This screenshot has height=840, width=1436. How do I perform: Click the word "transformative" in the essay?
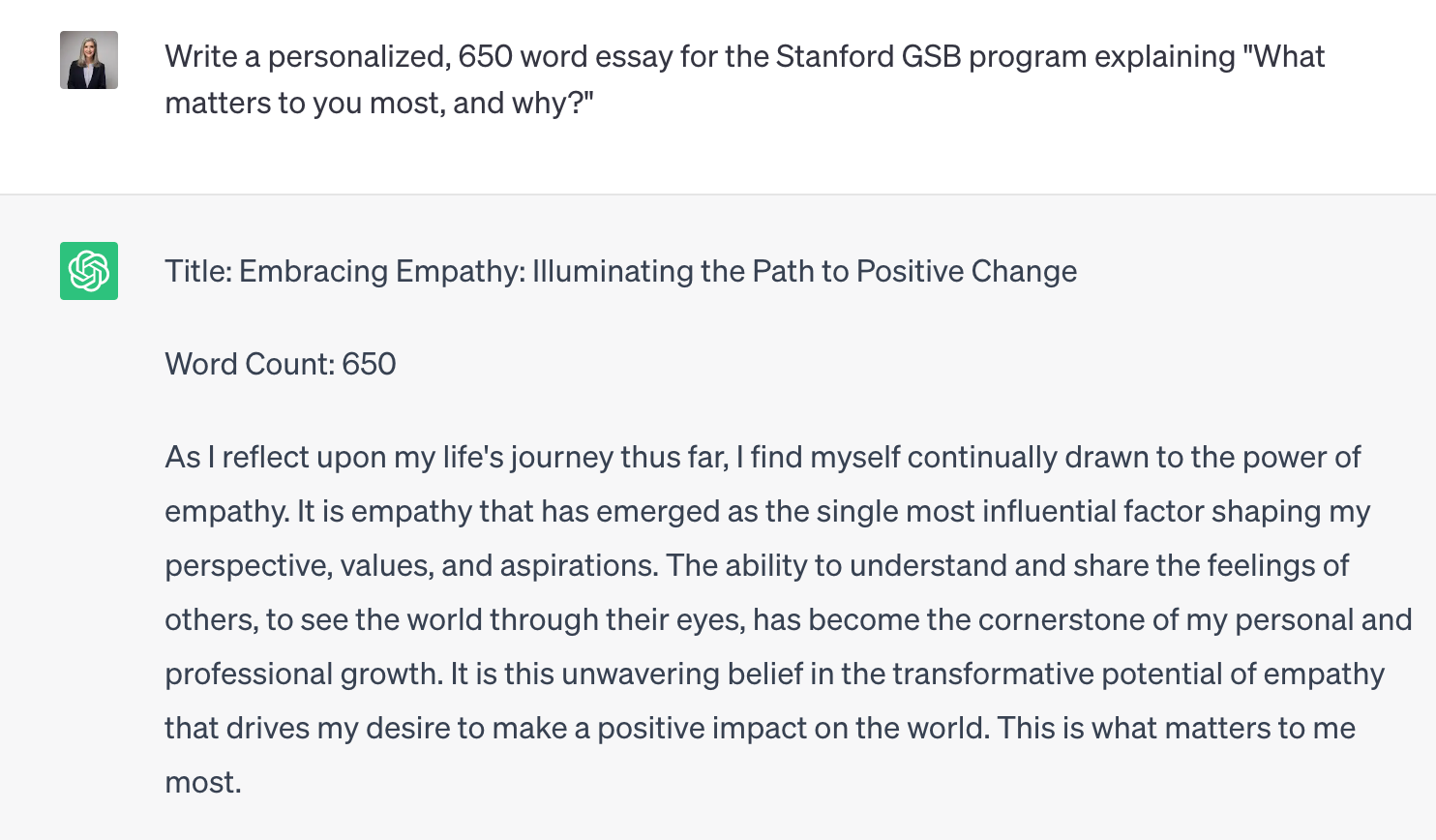point(992,675)
